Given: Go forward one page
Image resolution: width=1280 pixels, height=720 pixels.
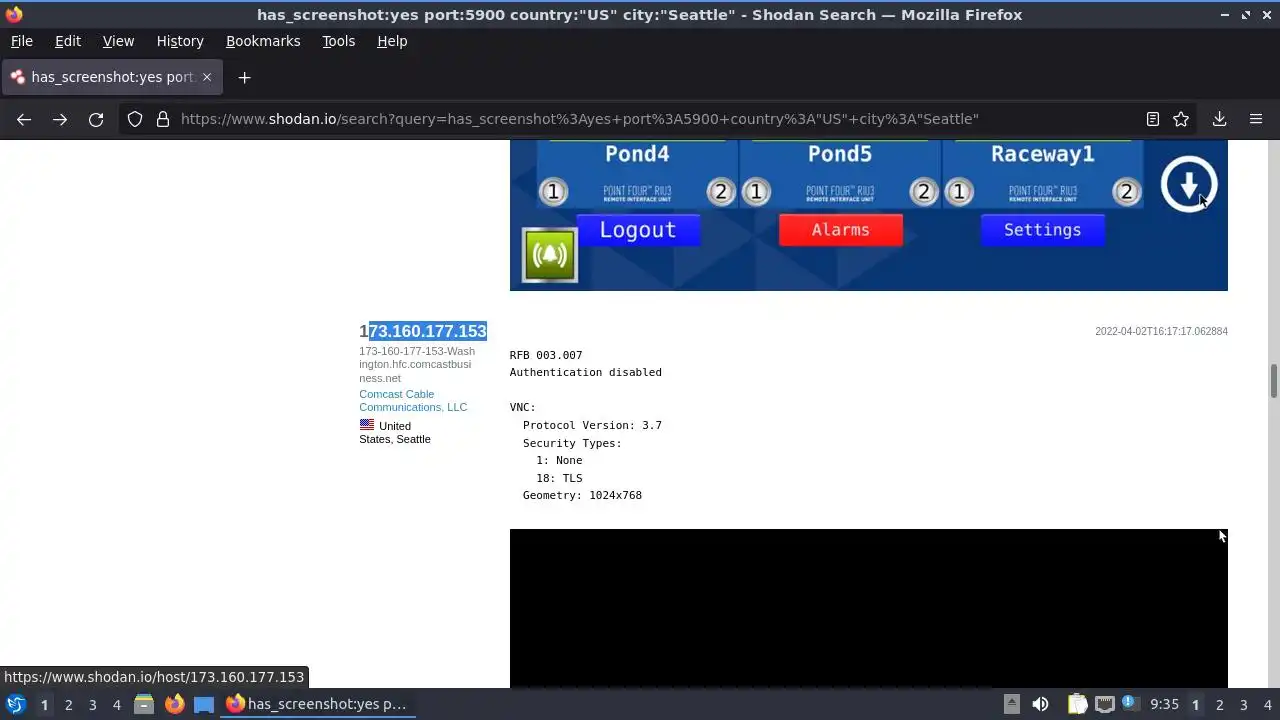Looking at the screenshot, I should 60,119.
